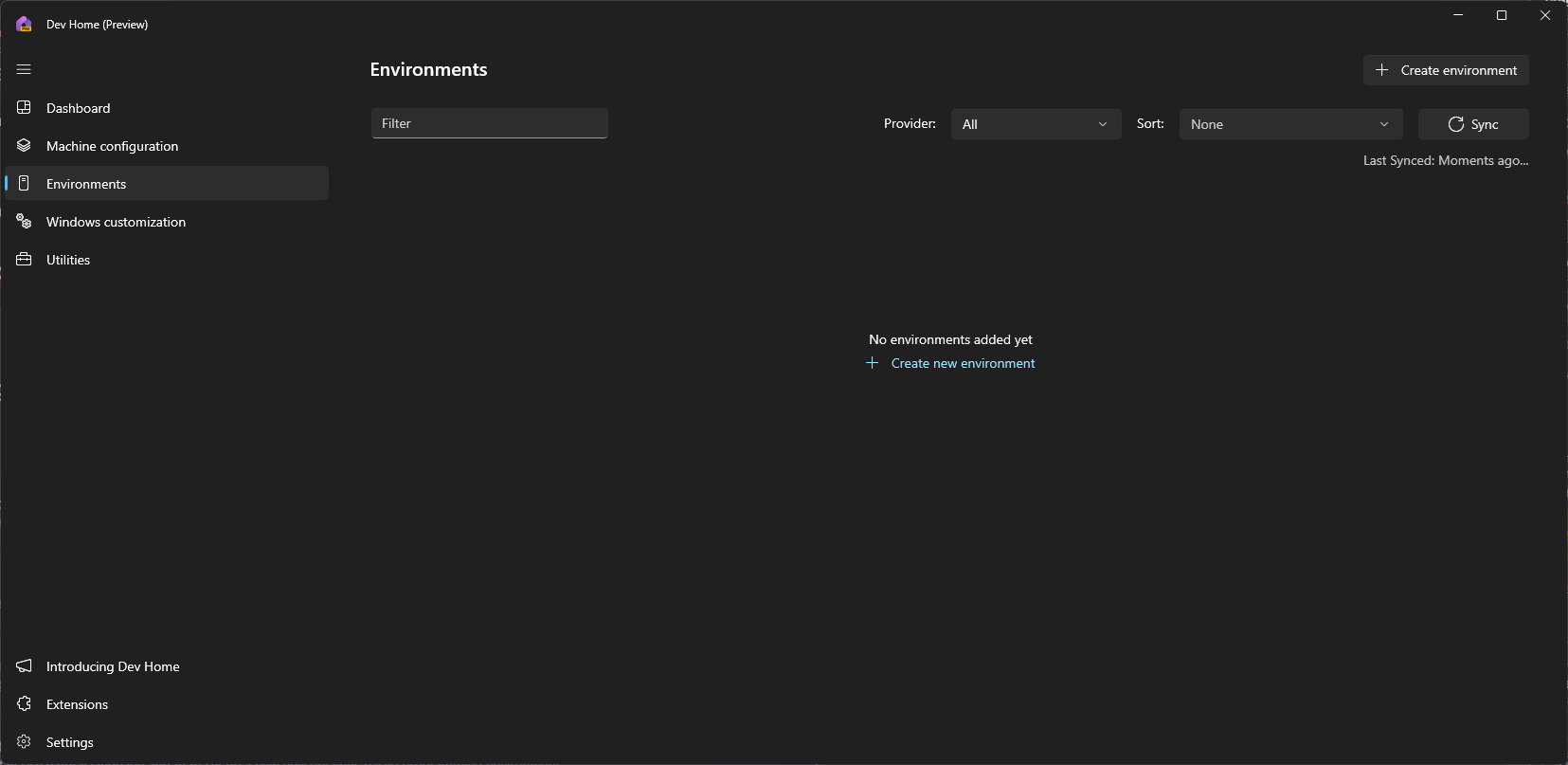Screen dimensions: 1568x765
Task: Click the Settings gear icon
Action: click(x=24, y=742)
